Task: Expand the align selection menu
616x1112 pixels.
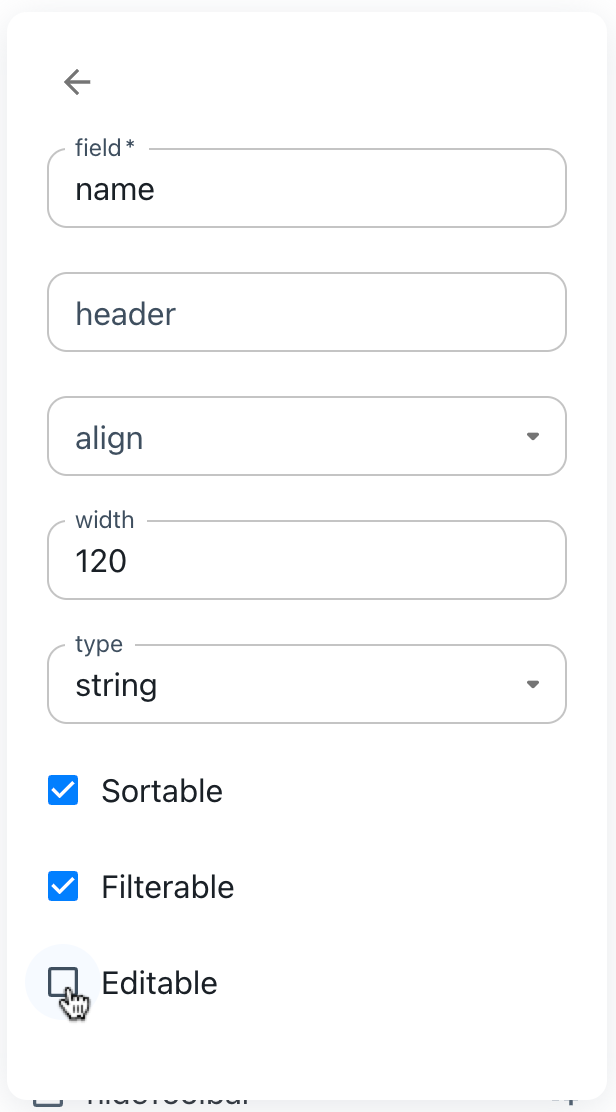Action: click(533, 436)
